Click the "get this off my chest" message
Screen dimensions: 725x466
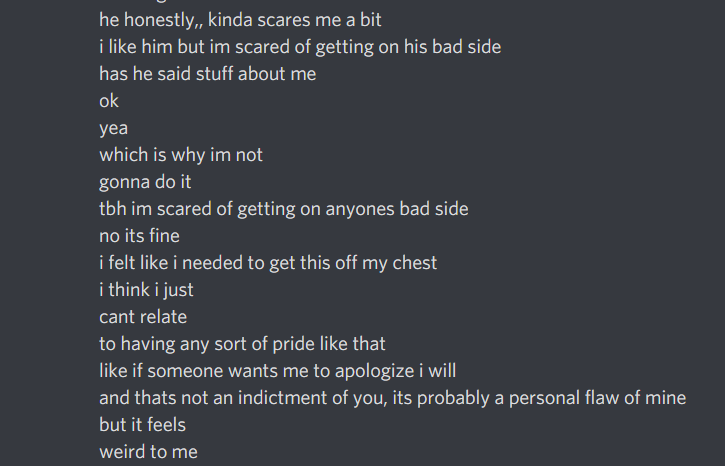(x=268, y=263)
